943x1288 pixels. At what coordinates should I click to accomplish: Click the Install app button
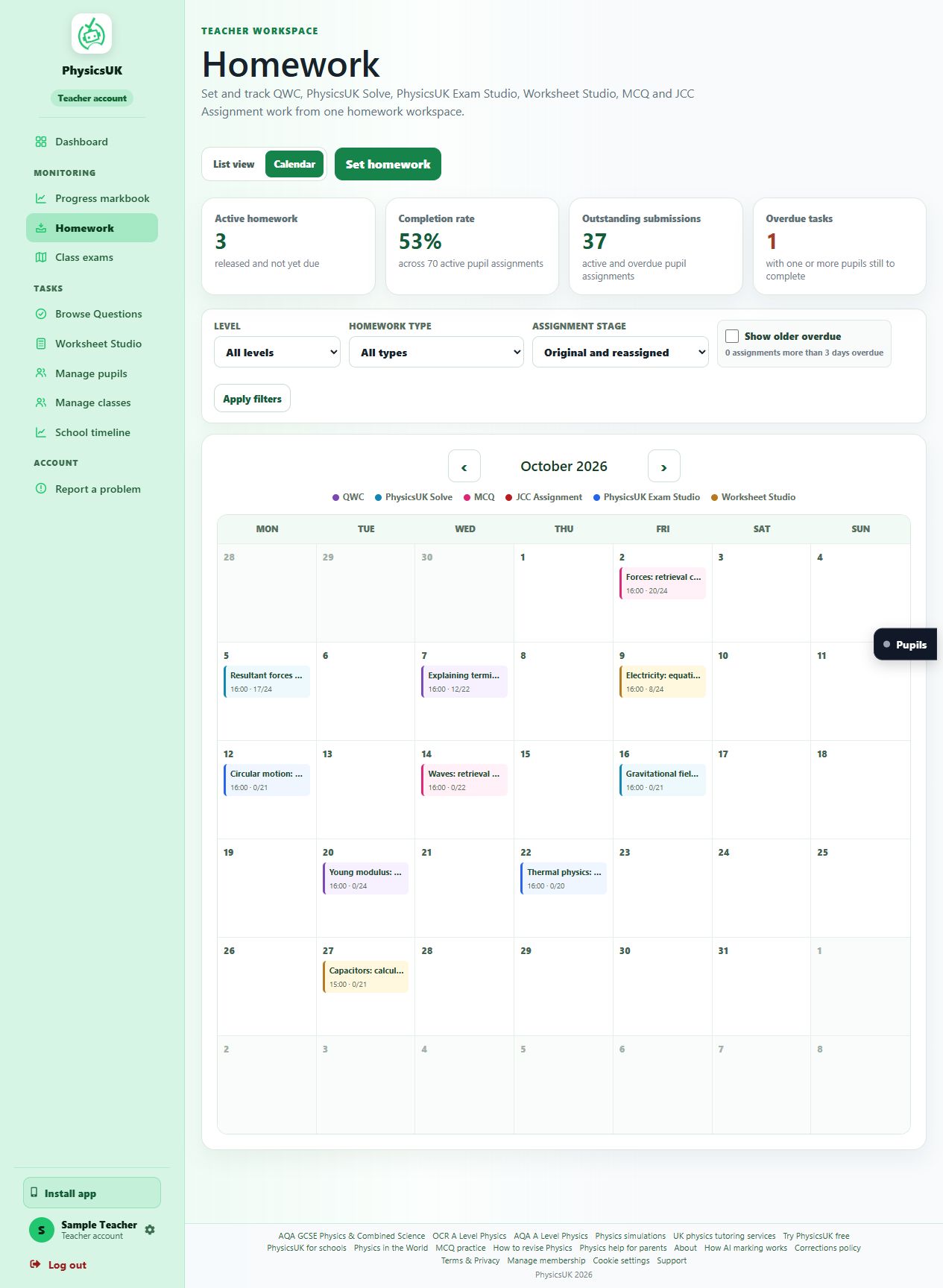pyautogui.click(x=92, y=1193)
